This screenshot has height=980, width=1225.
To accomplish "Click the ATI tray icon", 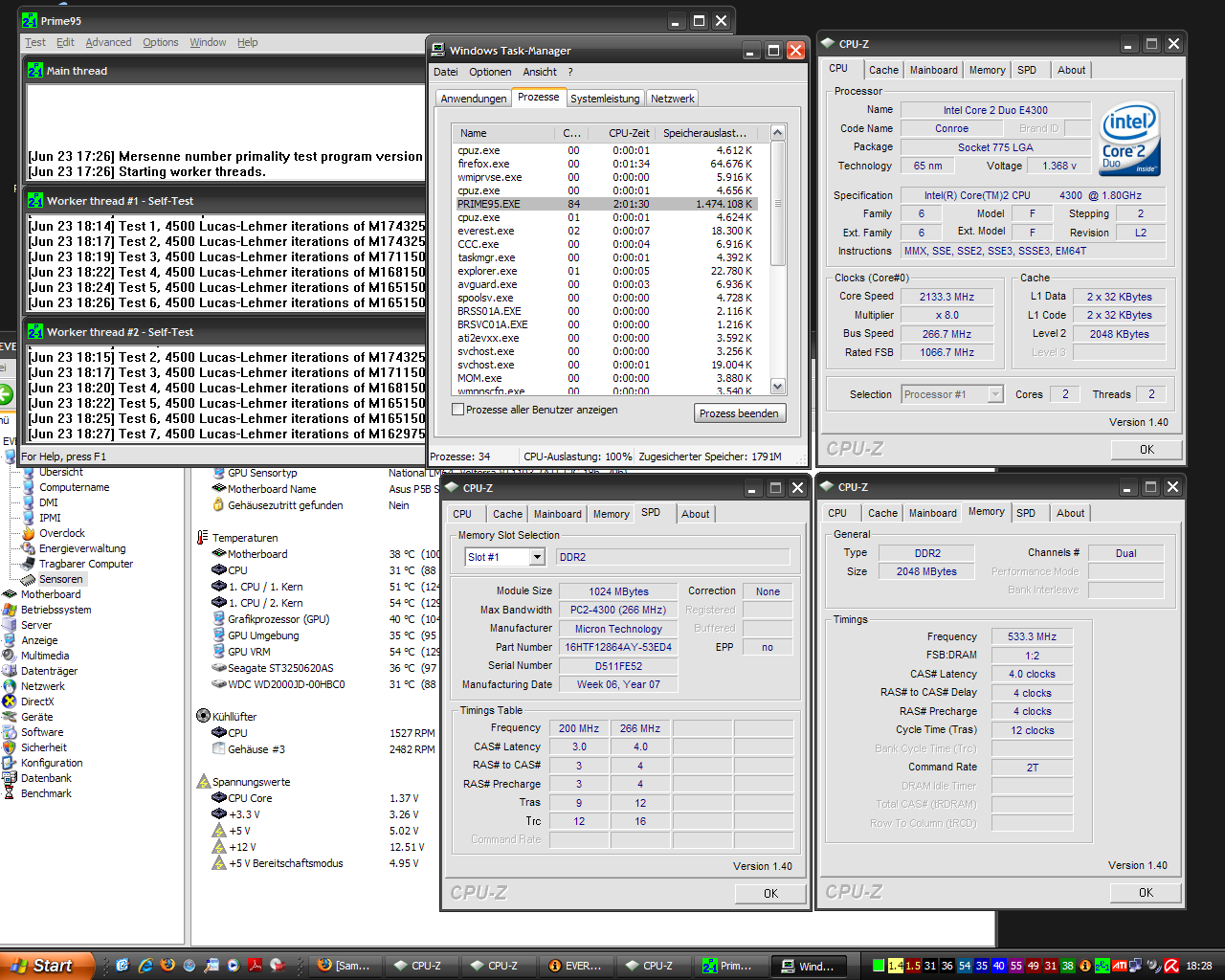I will (1119, 966).
